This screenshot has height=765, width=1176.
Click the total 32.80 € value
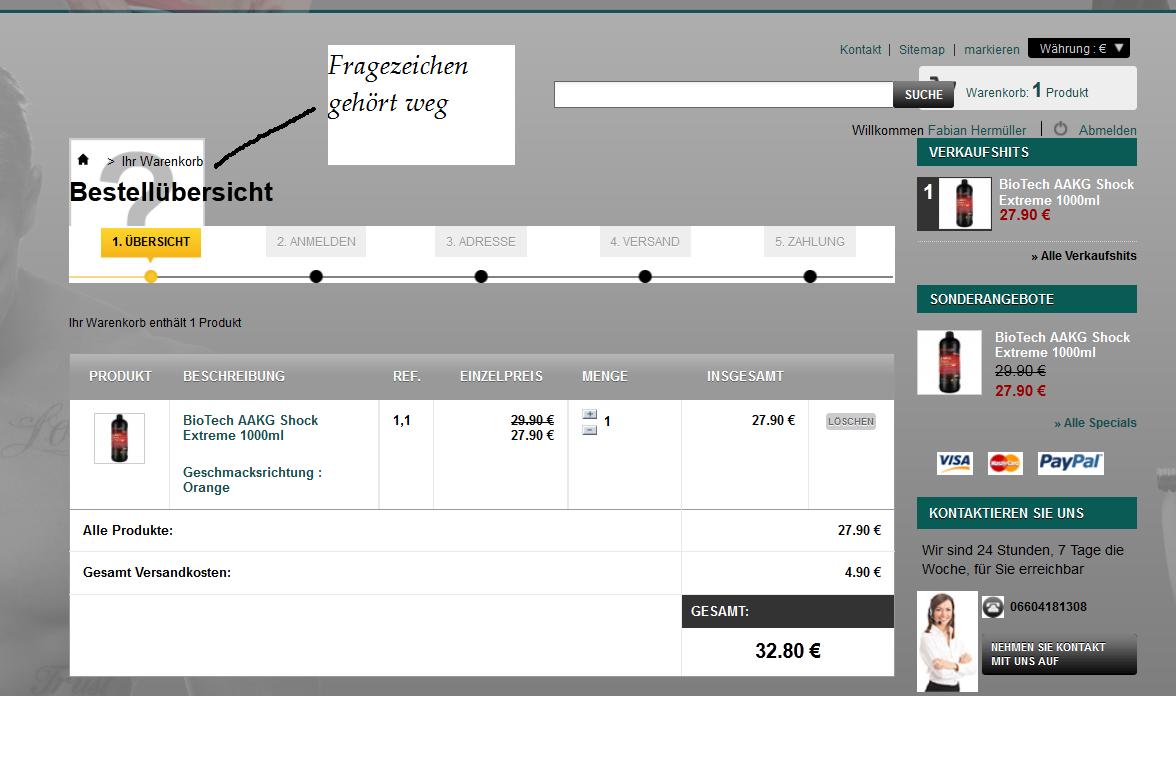788,651
